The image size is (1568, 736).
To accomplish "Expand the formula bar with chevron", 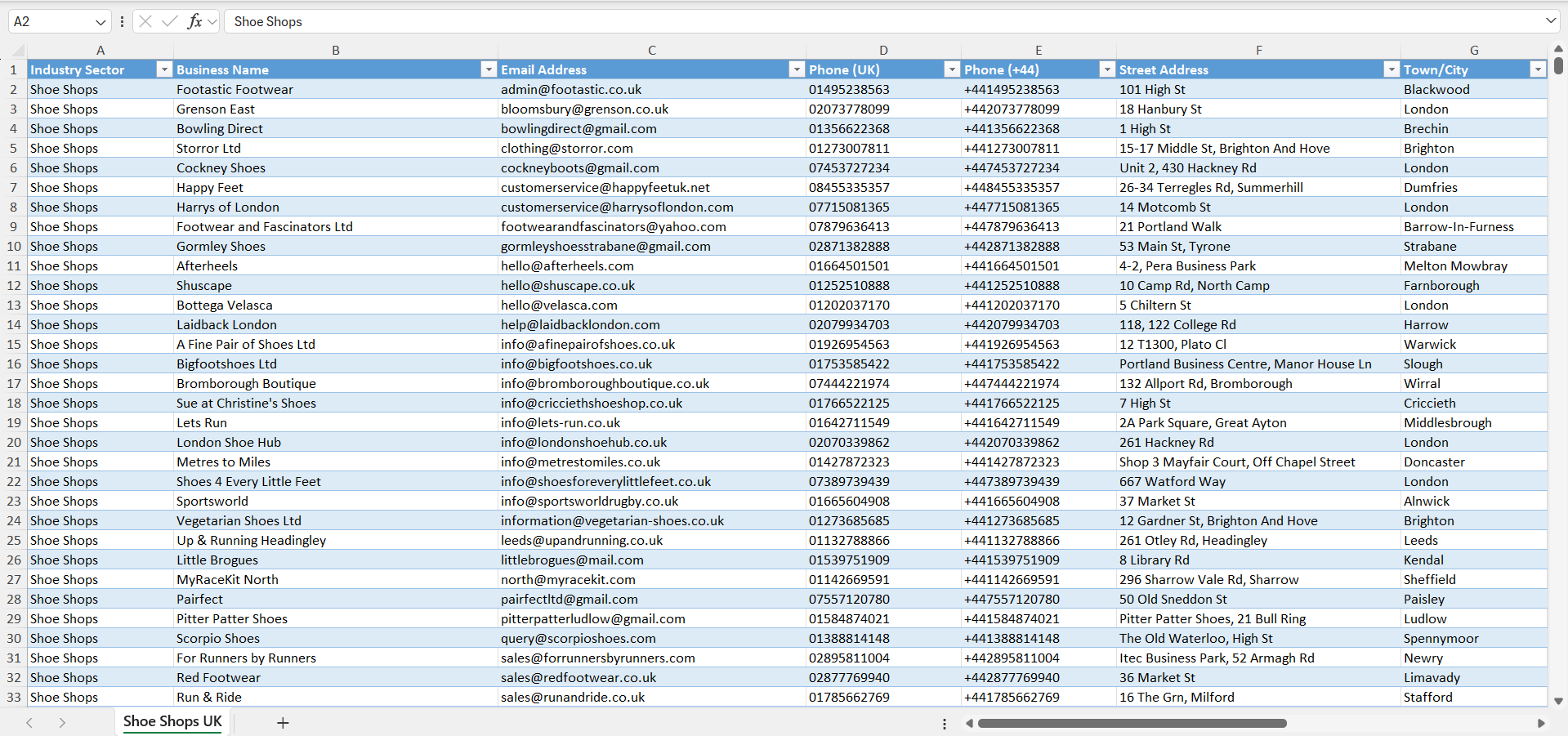I will tap(1551, 20).
